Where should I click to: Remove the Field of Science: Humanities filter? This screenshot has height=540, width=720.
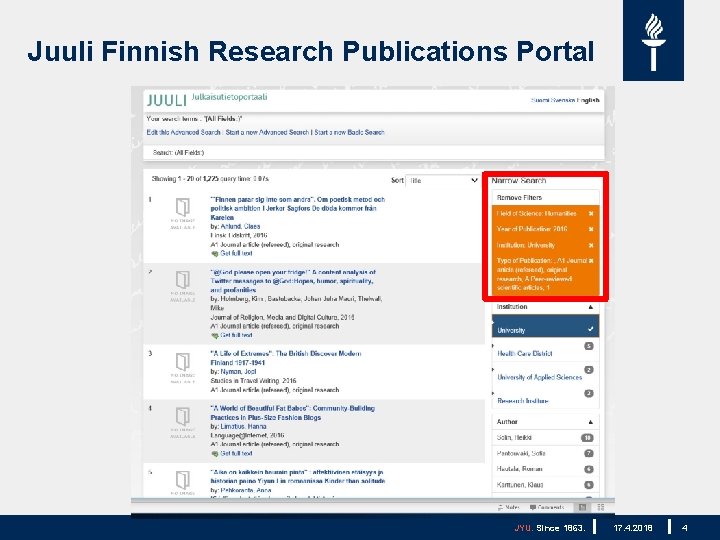pos(591,214)
